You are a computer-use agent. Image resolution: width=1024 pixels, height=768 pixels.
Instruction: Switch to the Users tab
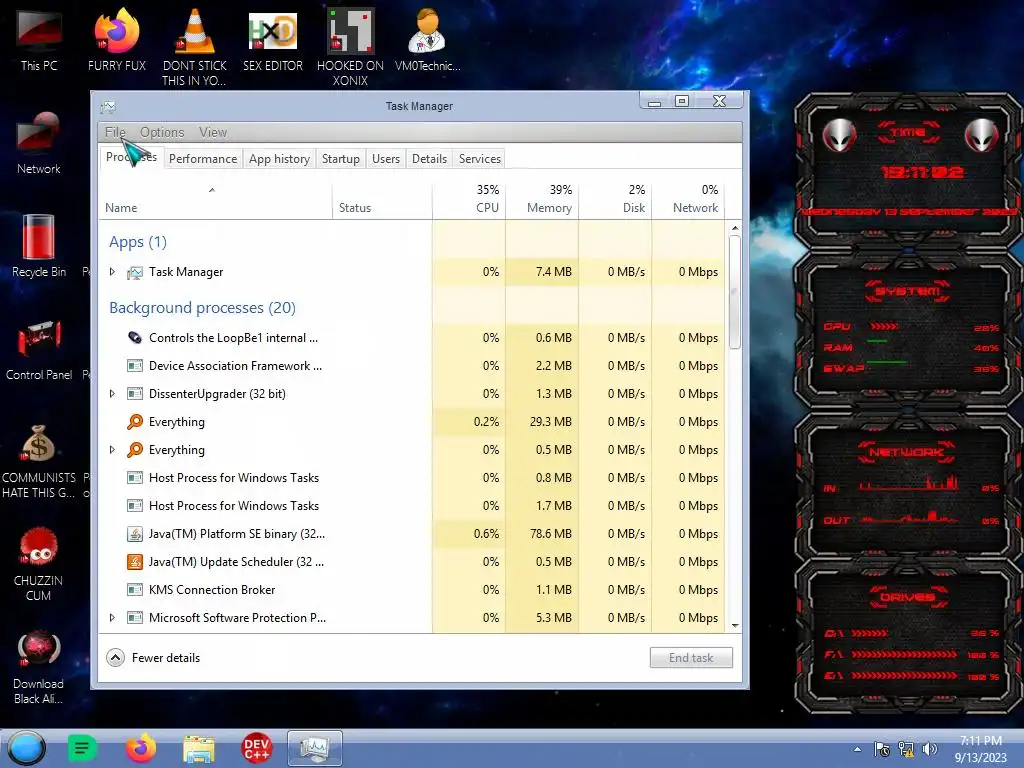tap(386, 159)
